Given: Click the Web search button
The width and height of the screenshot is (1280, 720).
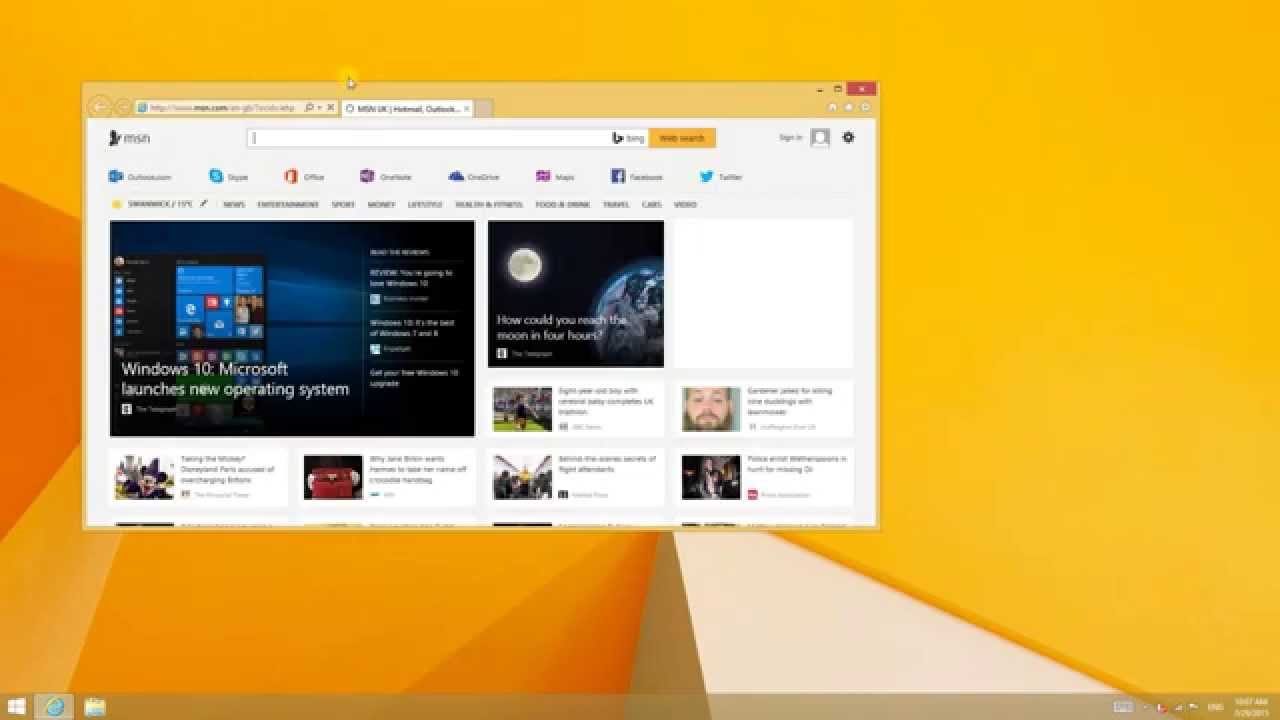Looking at the screenshot, I should click(x=682, y=138).
